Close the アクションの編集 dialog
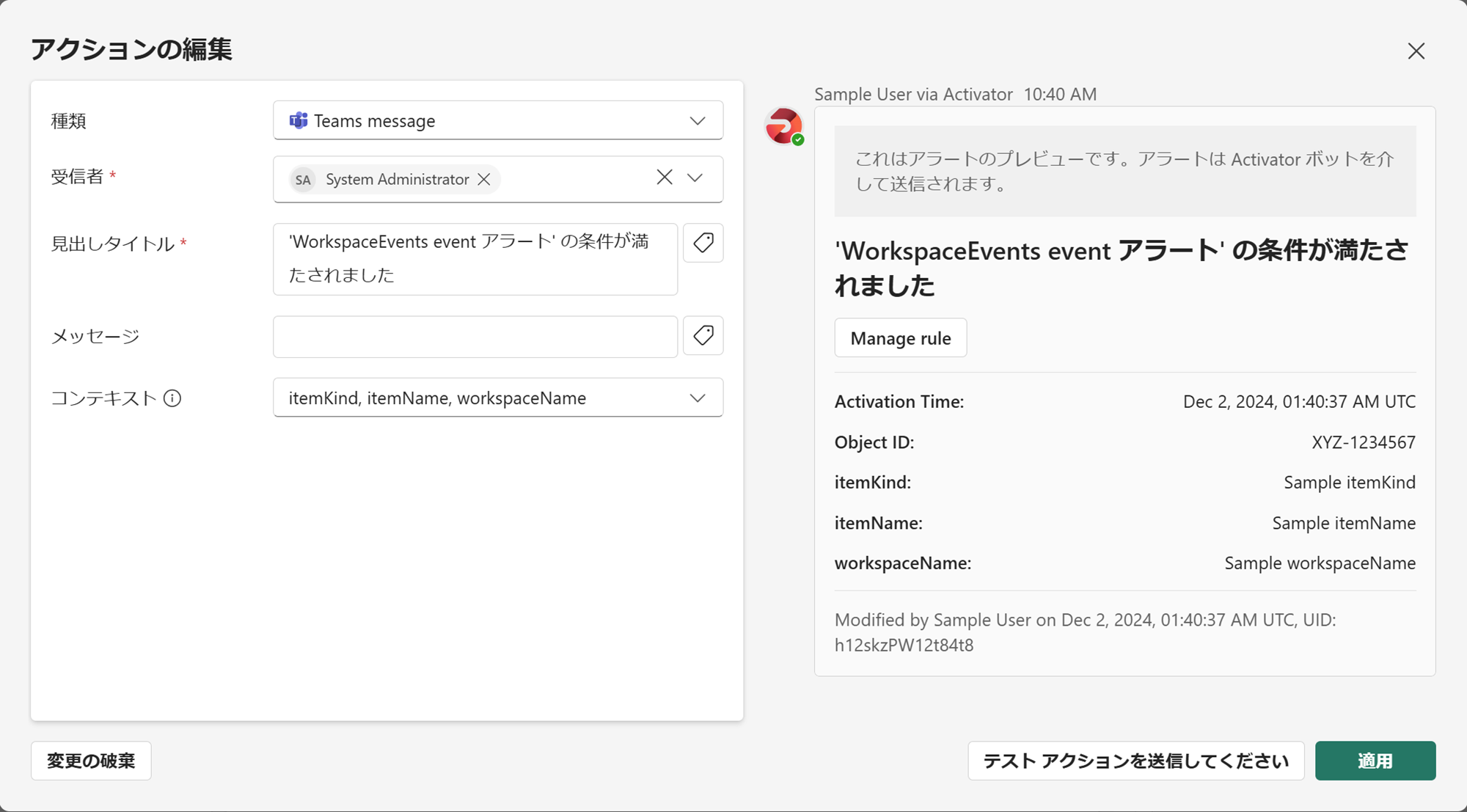 click(1416, 51)
